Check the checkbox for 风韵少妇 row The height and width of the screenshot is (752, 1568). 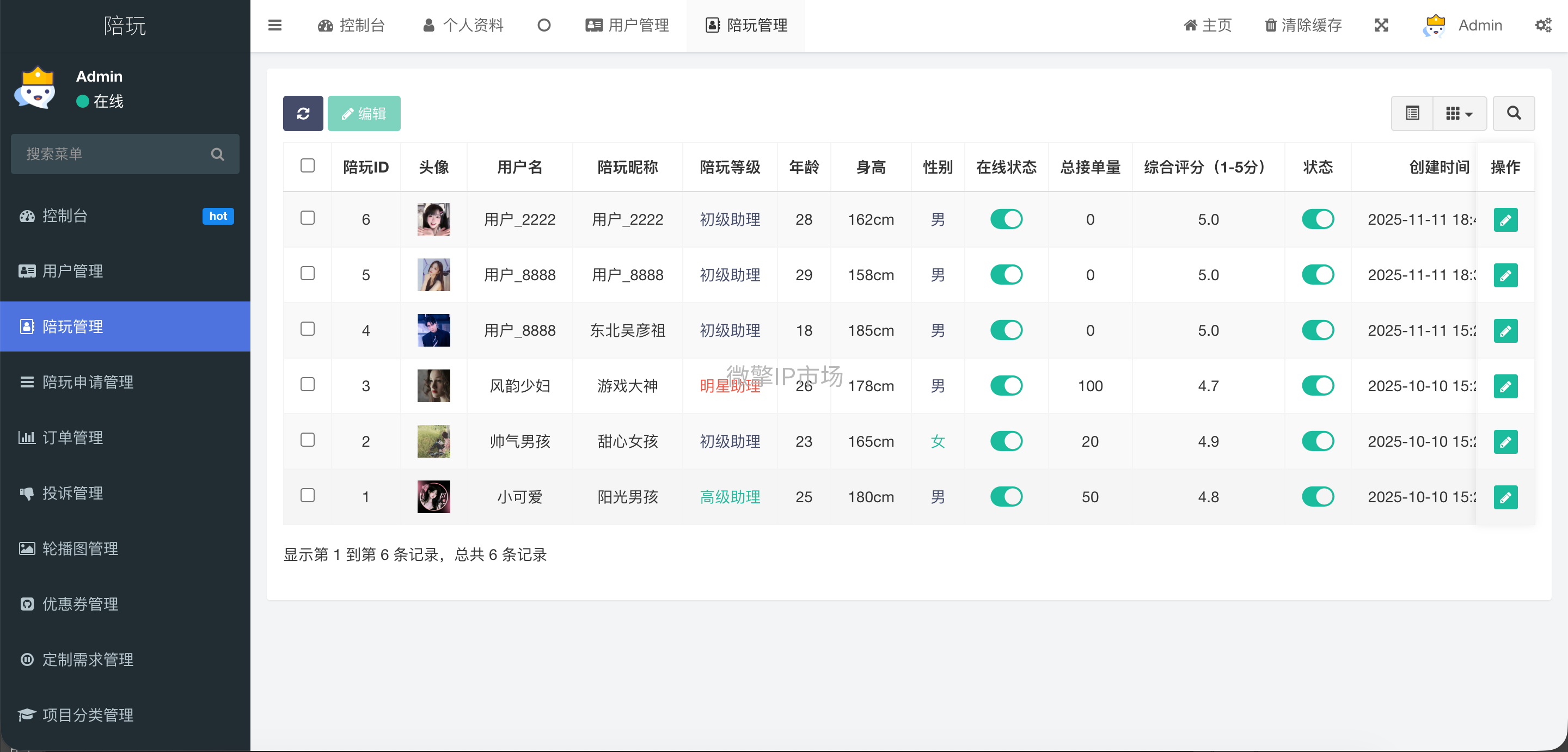click(x=308, y=385)
